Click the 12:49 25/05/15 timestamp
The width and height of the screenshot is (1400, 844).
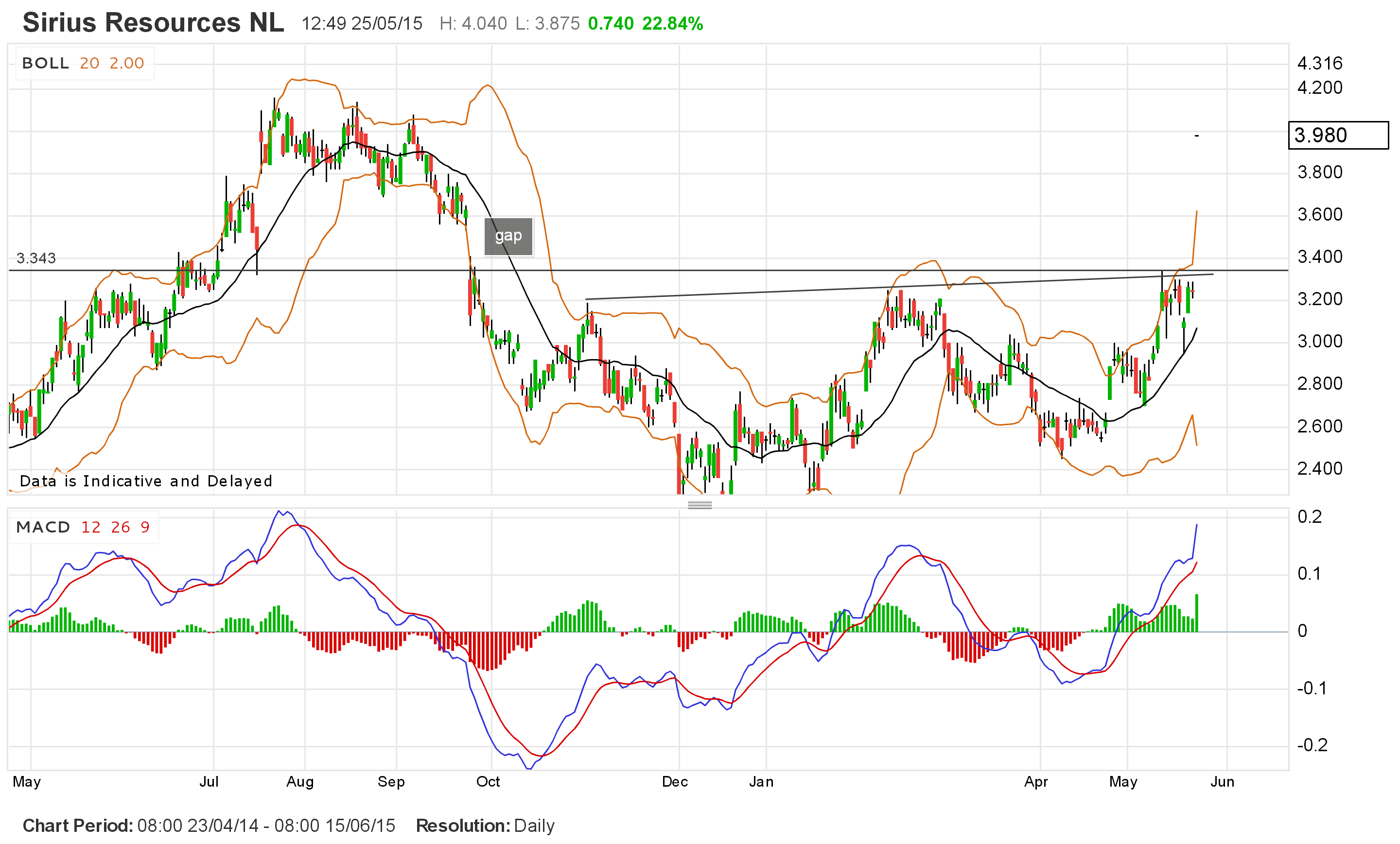click(x=362, y=24)
